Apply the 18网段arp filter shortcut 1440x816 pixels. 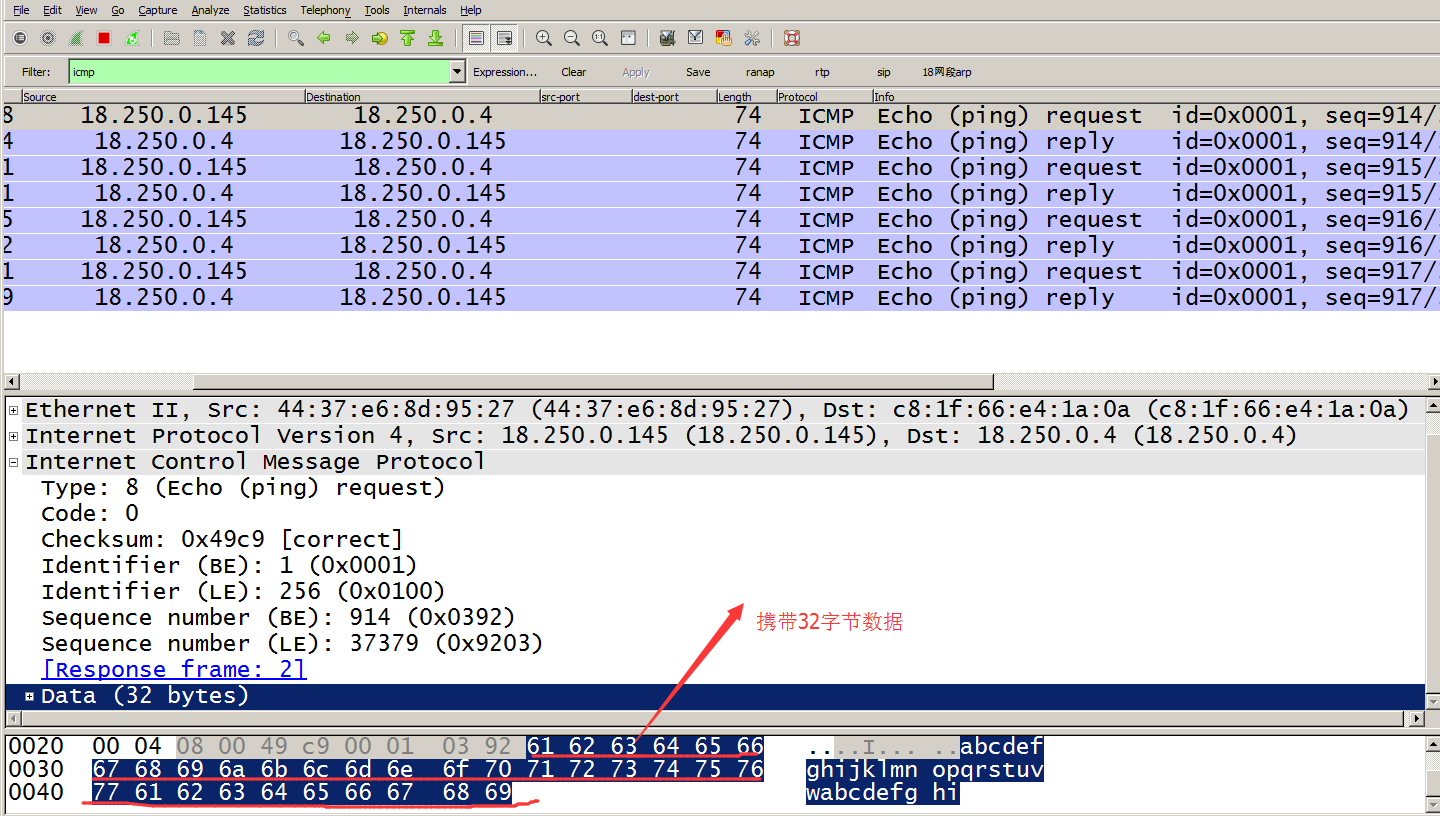point(947,72)
